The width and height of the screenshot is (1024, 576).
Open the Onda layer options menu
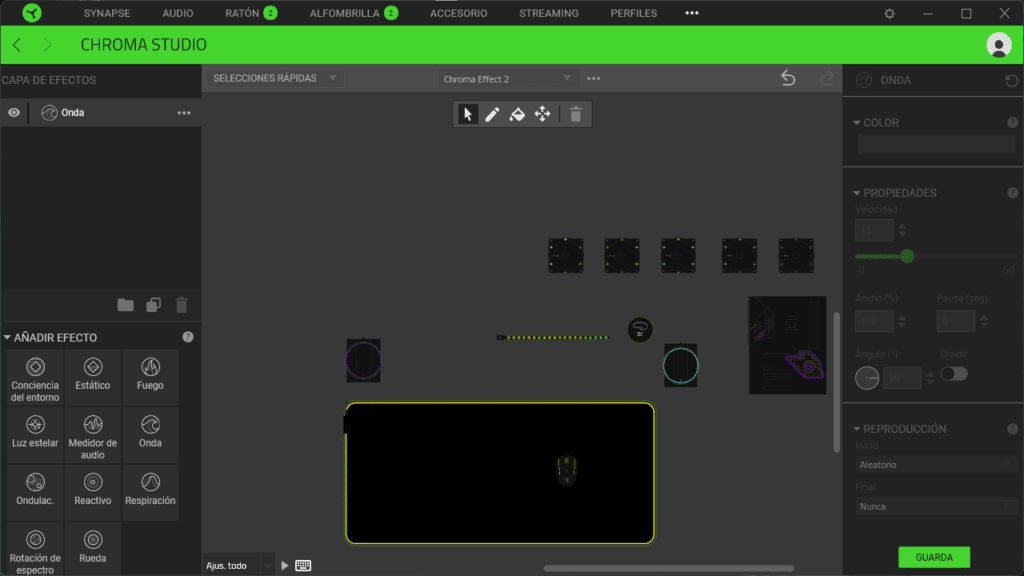[184, 113]
